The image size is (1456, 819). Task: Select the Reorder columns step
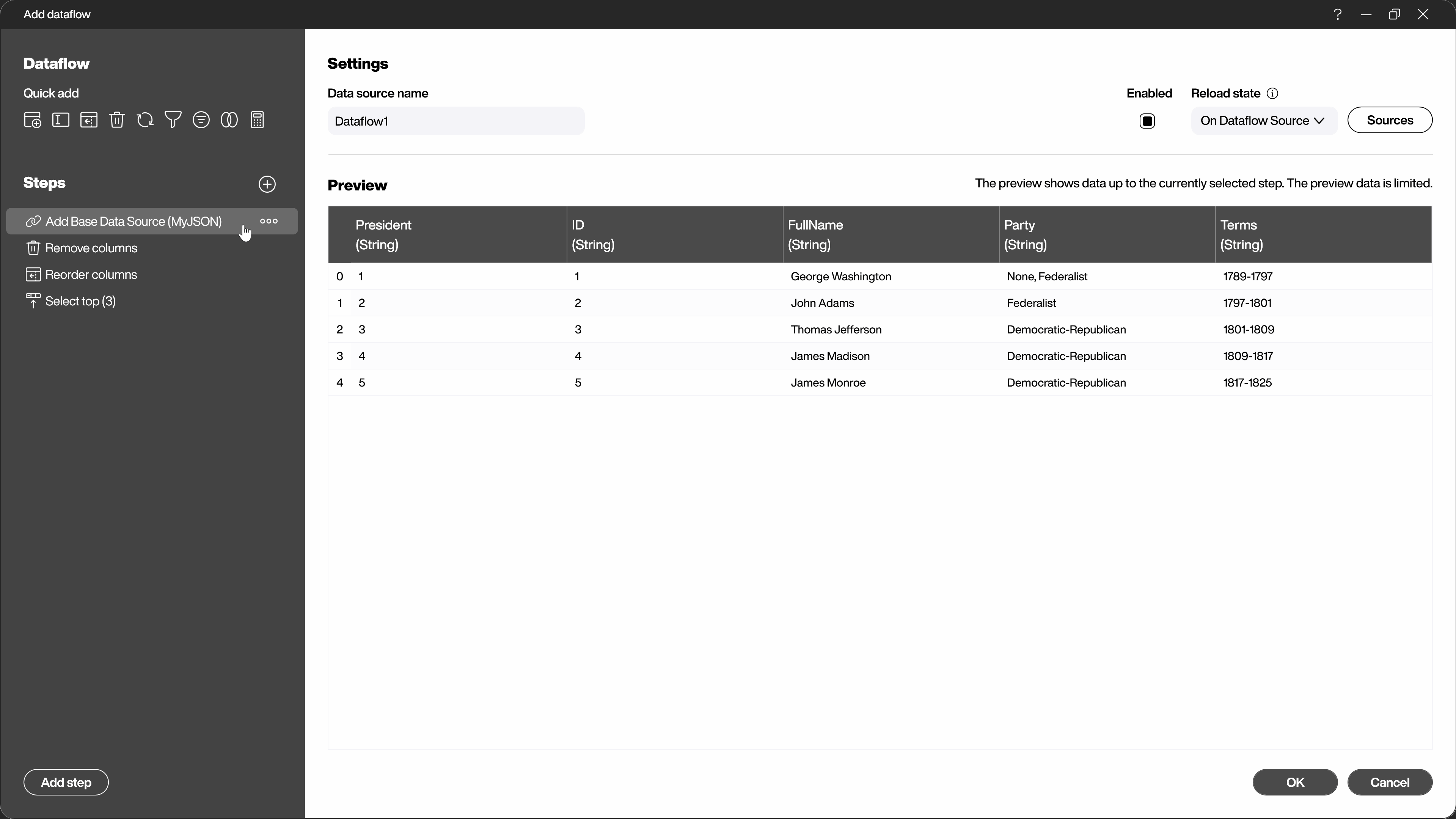152,275
